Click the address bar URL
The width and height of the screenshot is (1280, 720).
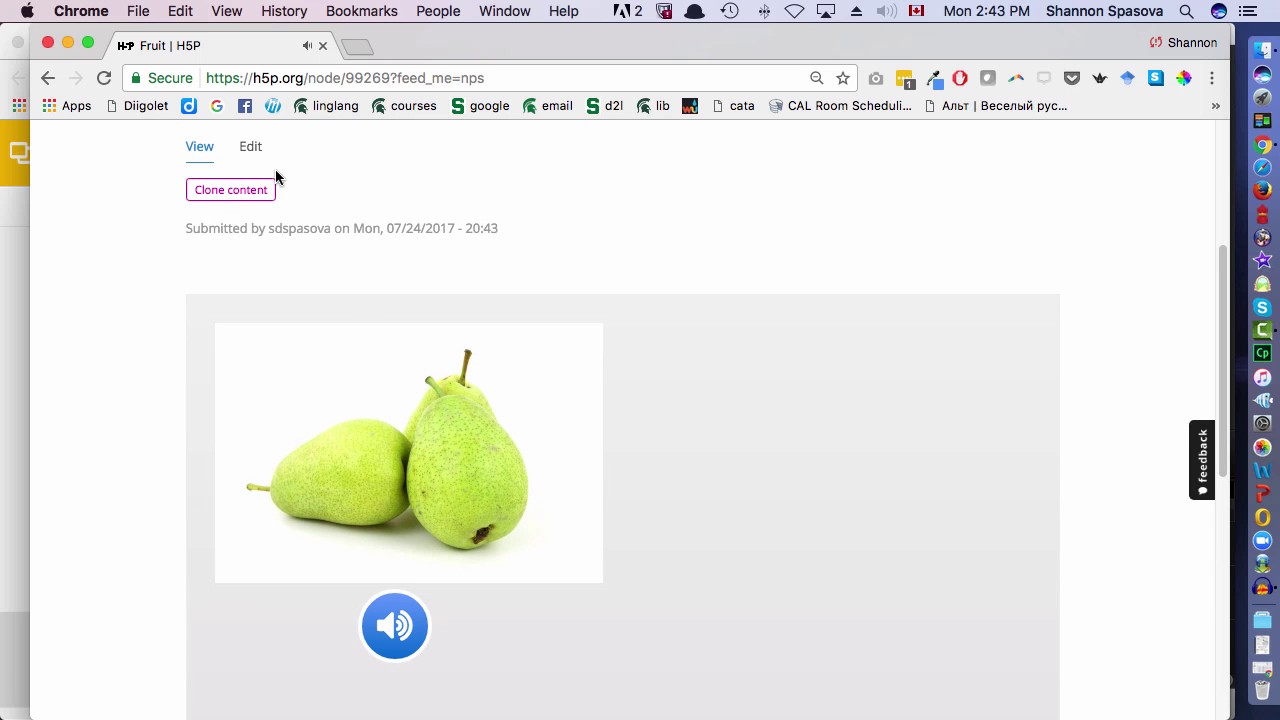click(345, 78)
